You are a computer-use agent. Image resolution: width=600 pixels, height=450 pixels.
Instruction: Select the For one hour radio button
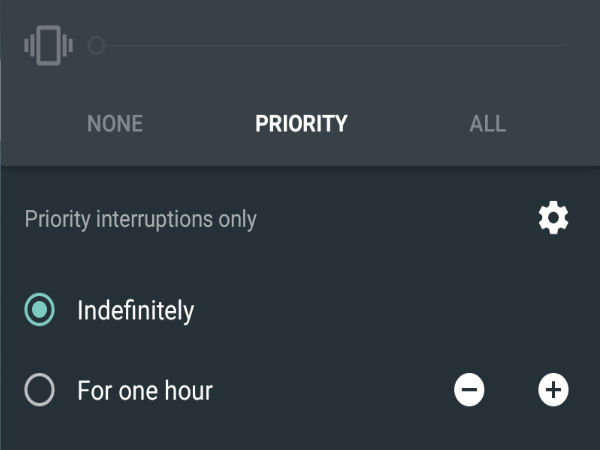click(x=39, y=390)
